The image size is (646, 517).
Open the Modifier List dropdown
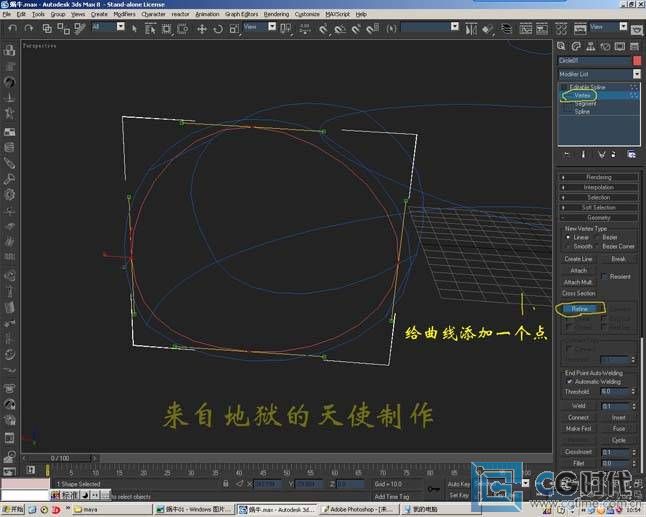click(599, 74)
